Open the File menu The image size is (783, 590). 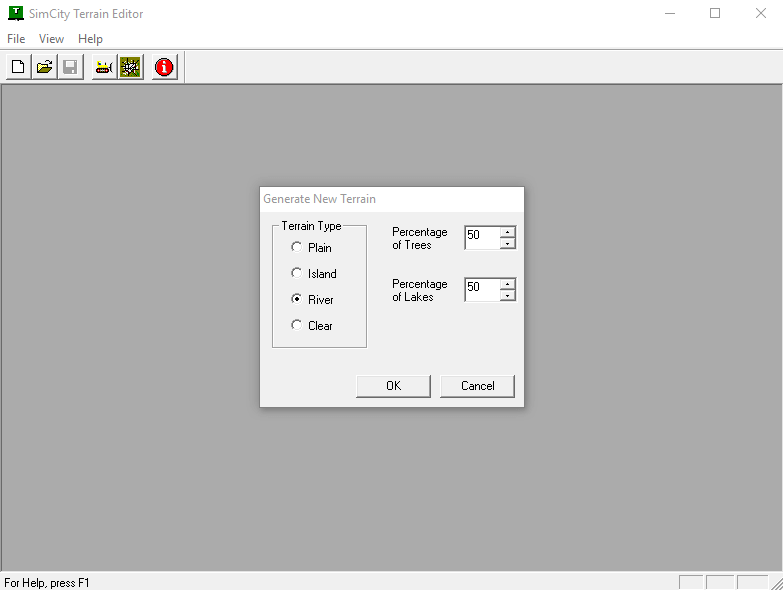click(16, 39)
